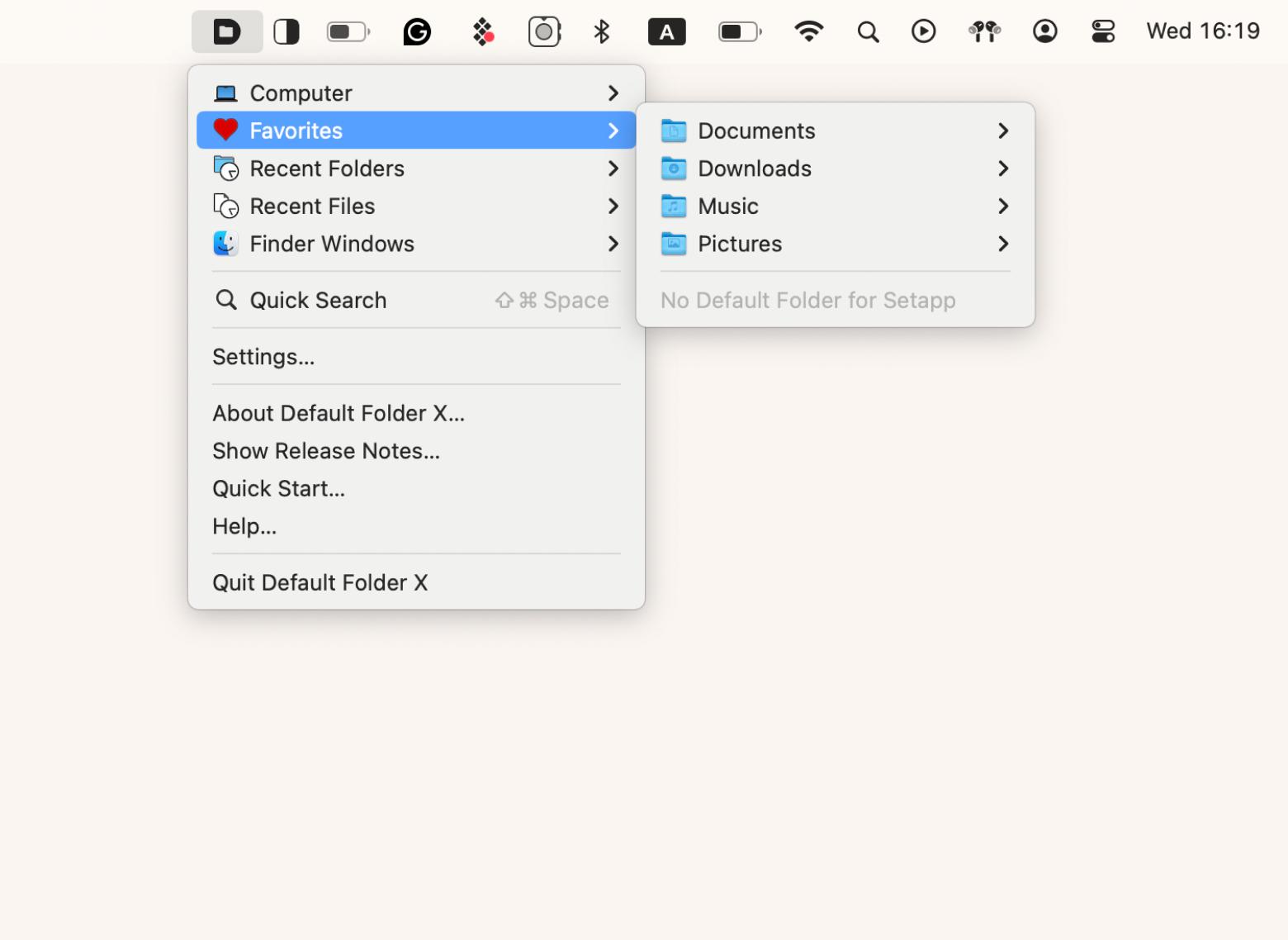Screen dimensions: 1288x940
Task: Choose Recent Files from the menu
Action: point(416,207)
